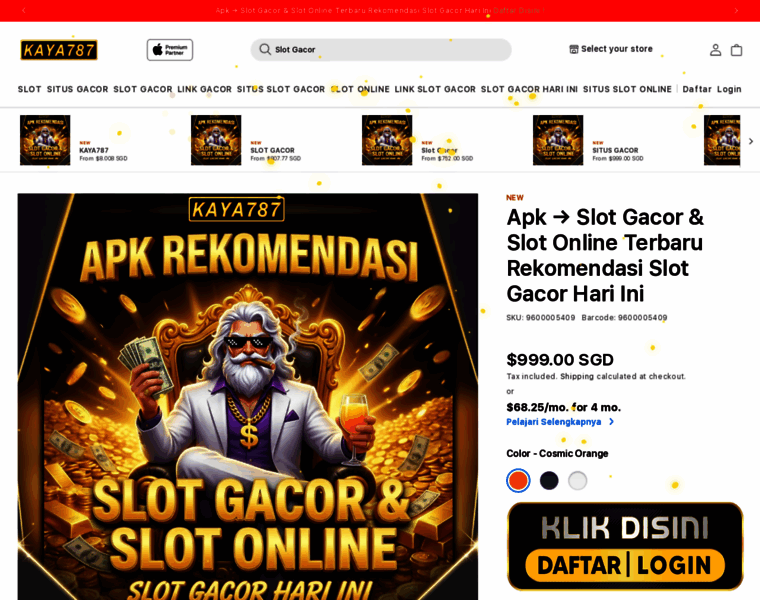Click the Apple Premium Partner badge
The height and width of the screenshot is (600, 760).
tap(170, 50)
